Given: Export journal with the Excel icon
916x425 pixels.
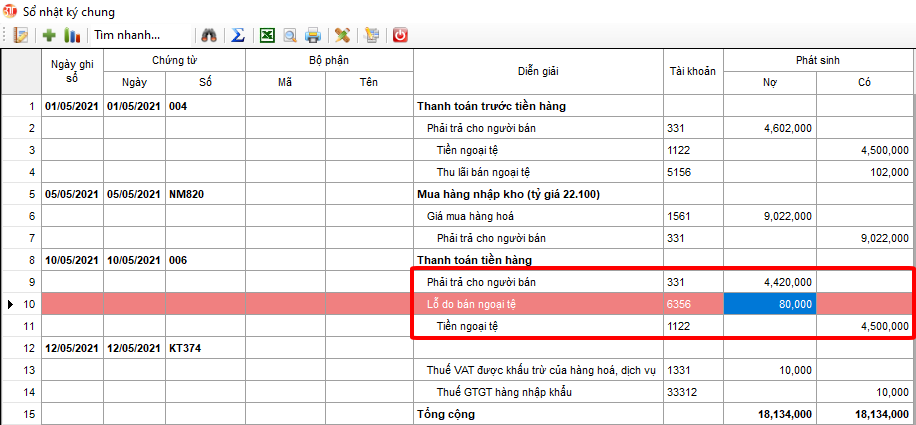Looking at the screenshot, I should point(267,36).
